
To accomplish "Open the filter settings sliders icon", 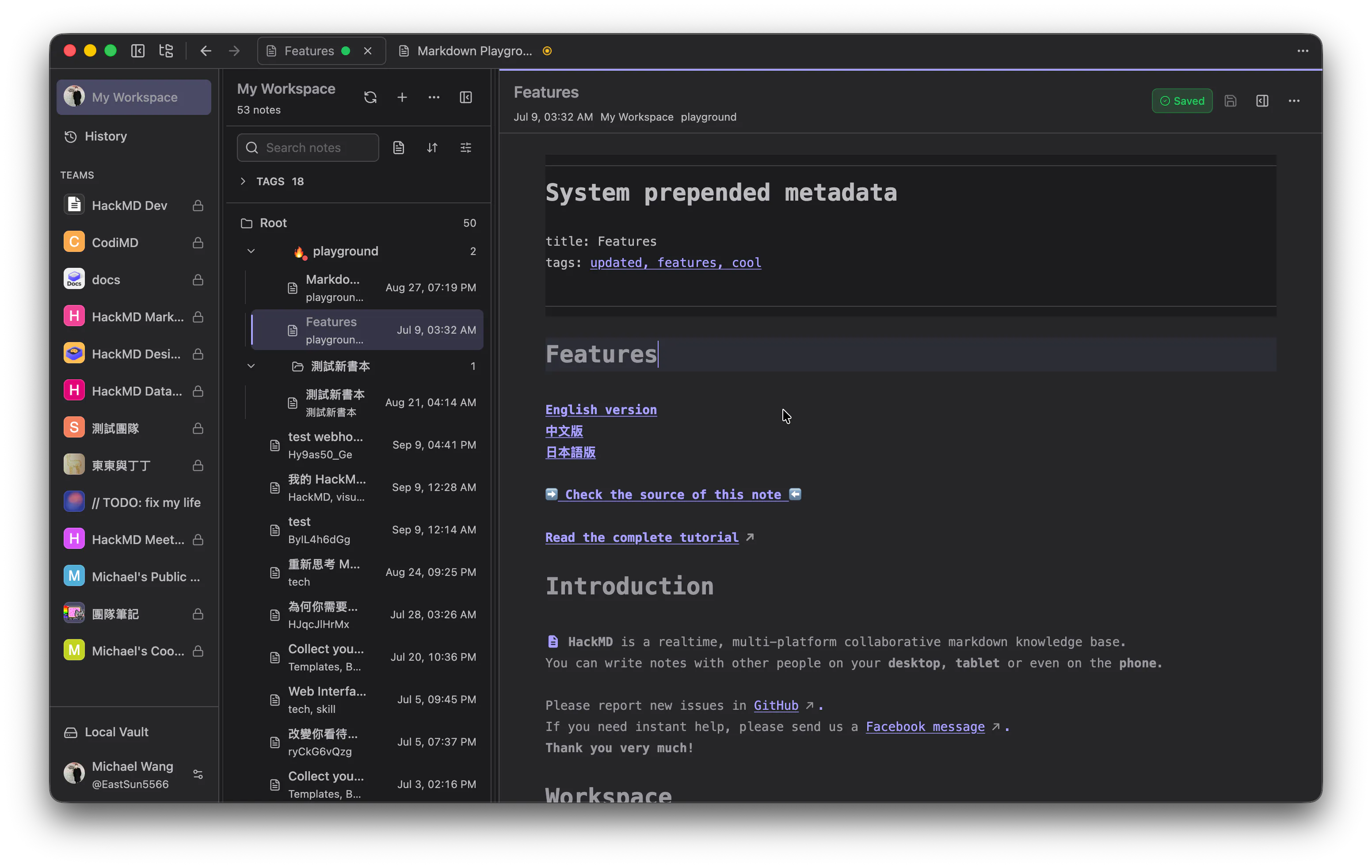I will (x=466, y=148).
